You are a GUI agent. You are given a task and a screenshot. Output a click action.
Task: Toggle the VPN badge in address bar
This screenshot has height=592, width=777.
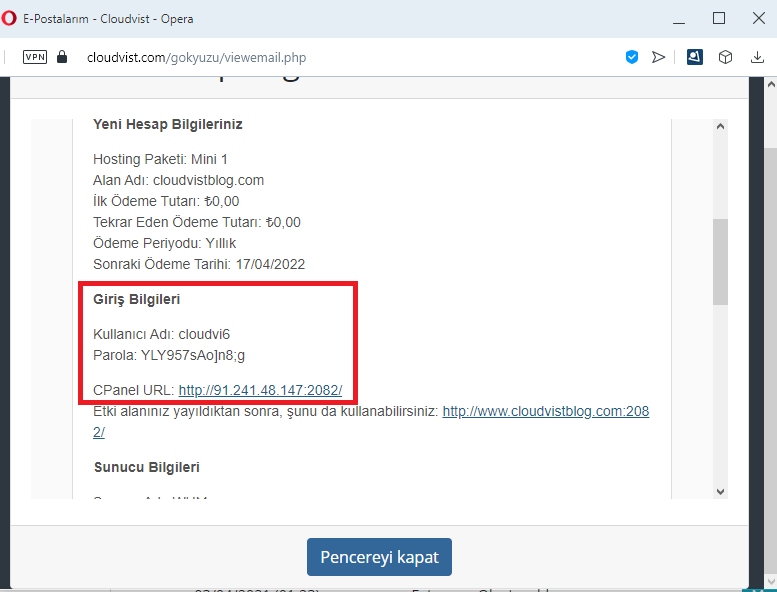(35, 57)
